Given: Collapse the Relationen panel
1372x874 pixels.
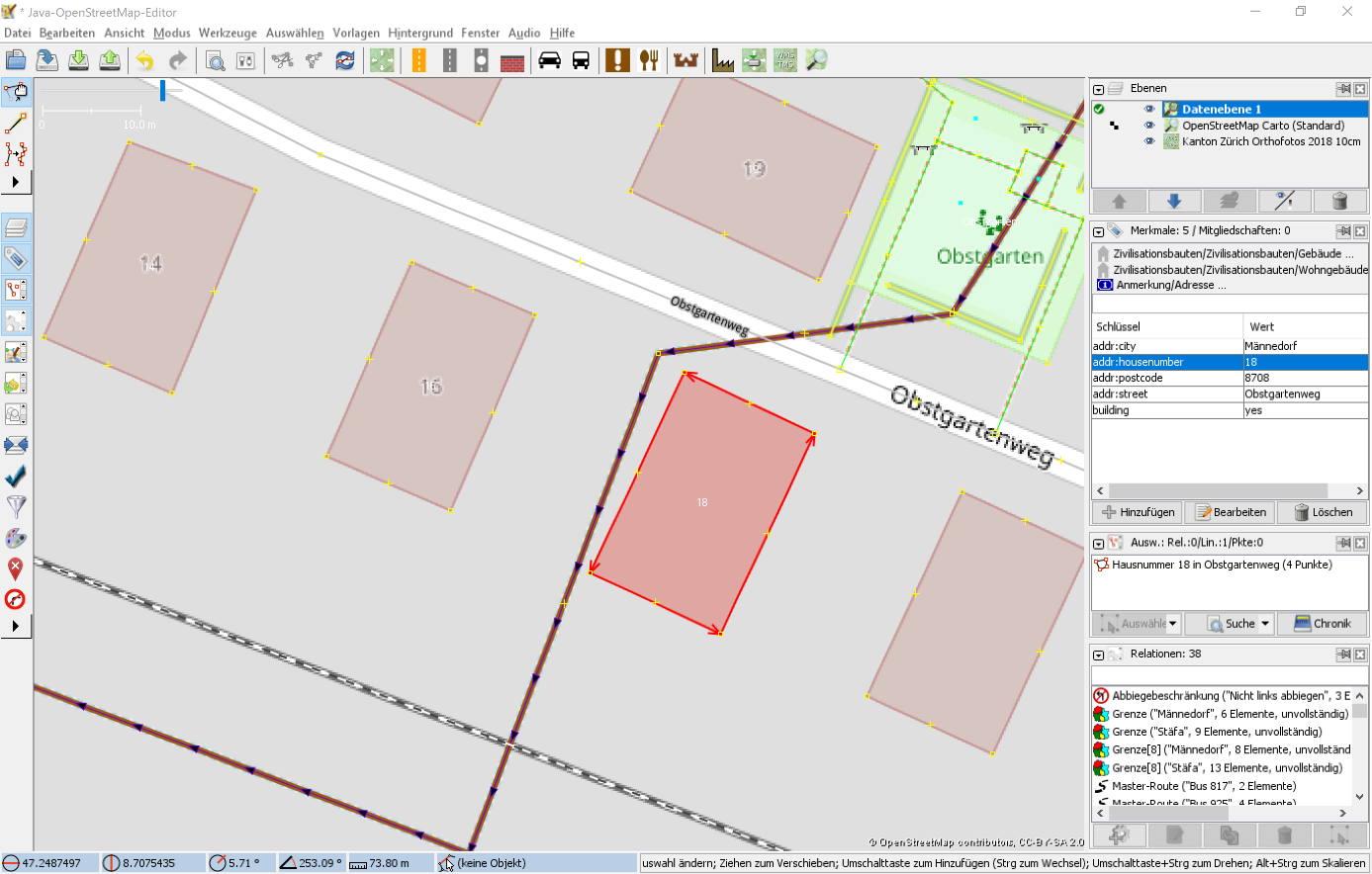Looking at the screenshot, I should (x=1098, y=655).
